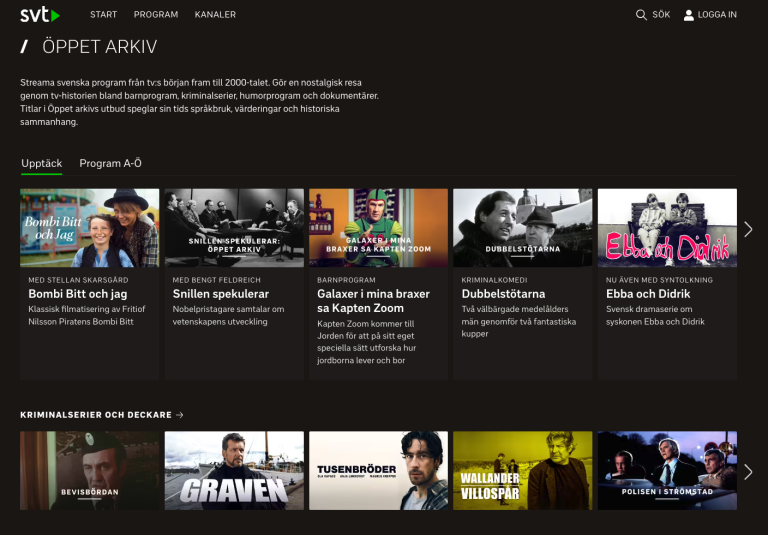Open search via magnifying glass icon
Image resolution: width=768 pixels, height=535 pixels.
tap(641, 15)
